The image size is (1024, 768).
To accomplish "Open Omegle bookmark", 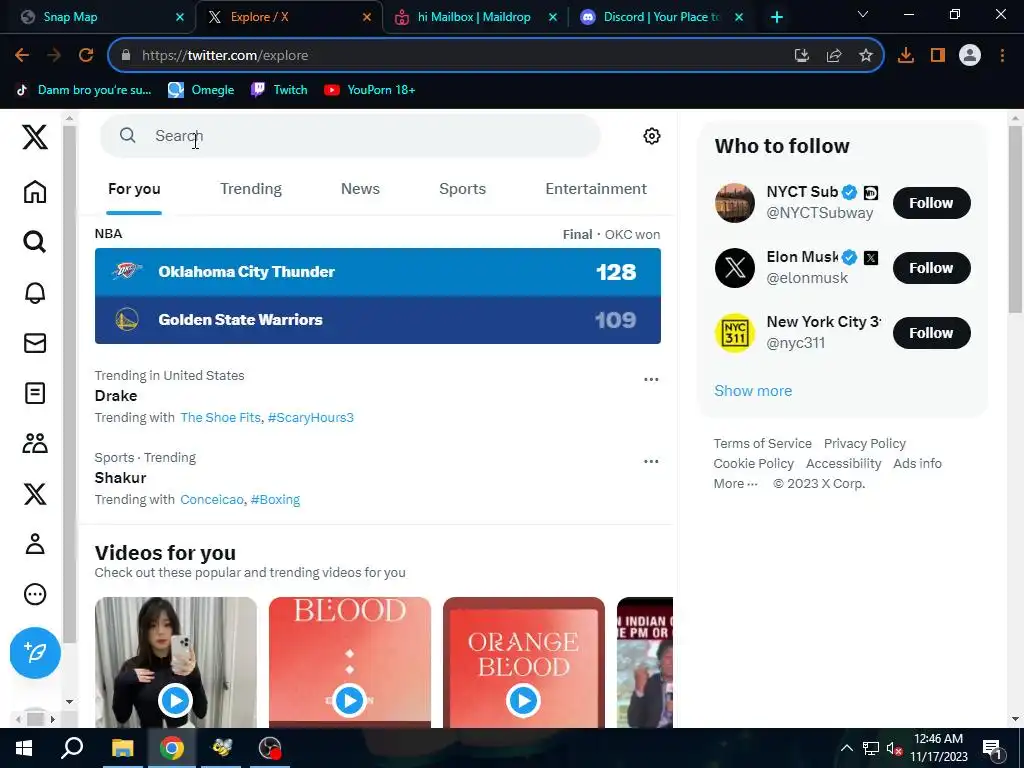I will (x=201, y=90).
